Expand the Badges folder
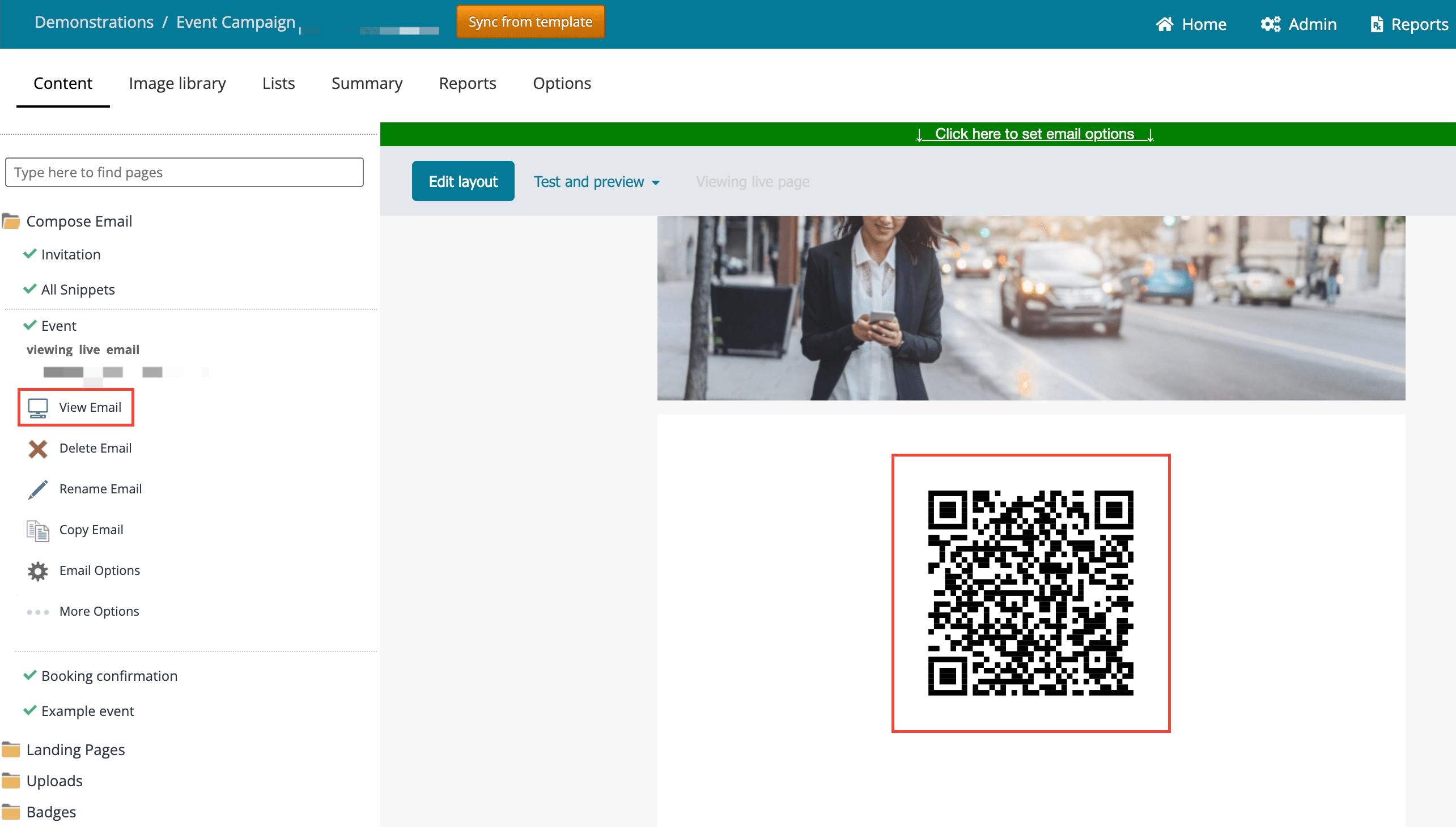The height and width of the screenshot is (827, 1456). coord(50,812)
